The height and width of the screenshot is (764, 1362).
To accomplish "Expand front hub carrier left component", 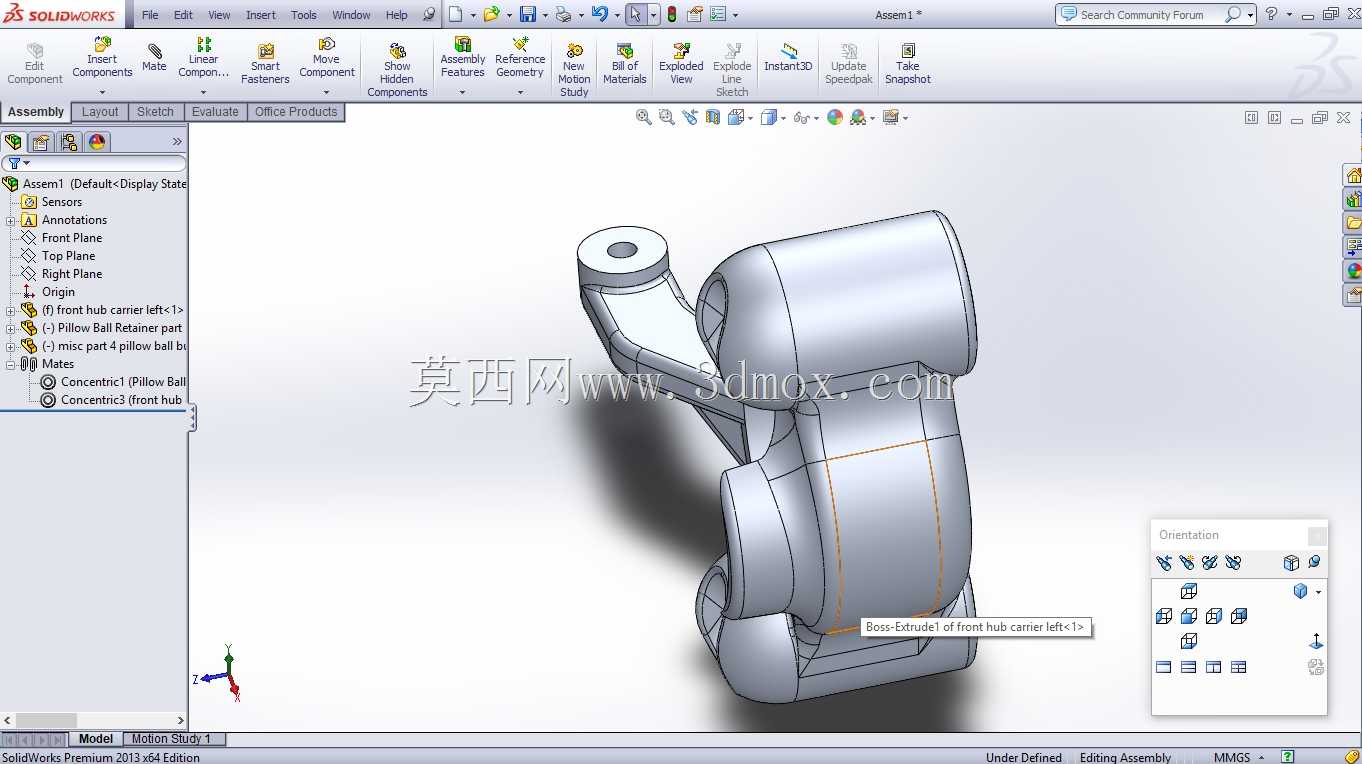I will pos(11,310).
